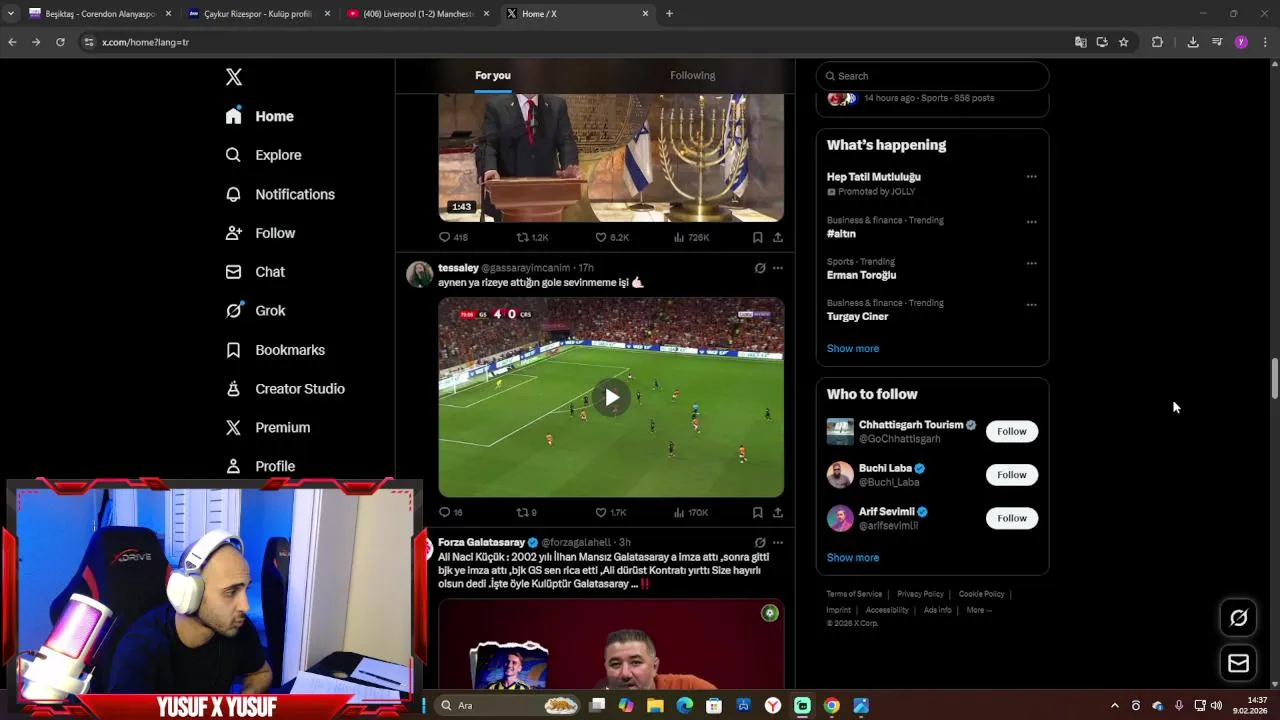The height and width of the screenshot is (720, 1280).
Task: Click the Windows taskbar search box
Action: pyautogui.click(x=505, y=705)
